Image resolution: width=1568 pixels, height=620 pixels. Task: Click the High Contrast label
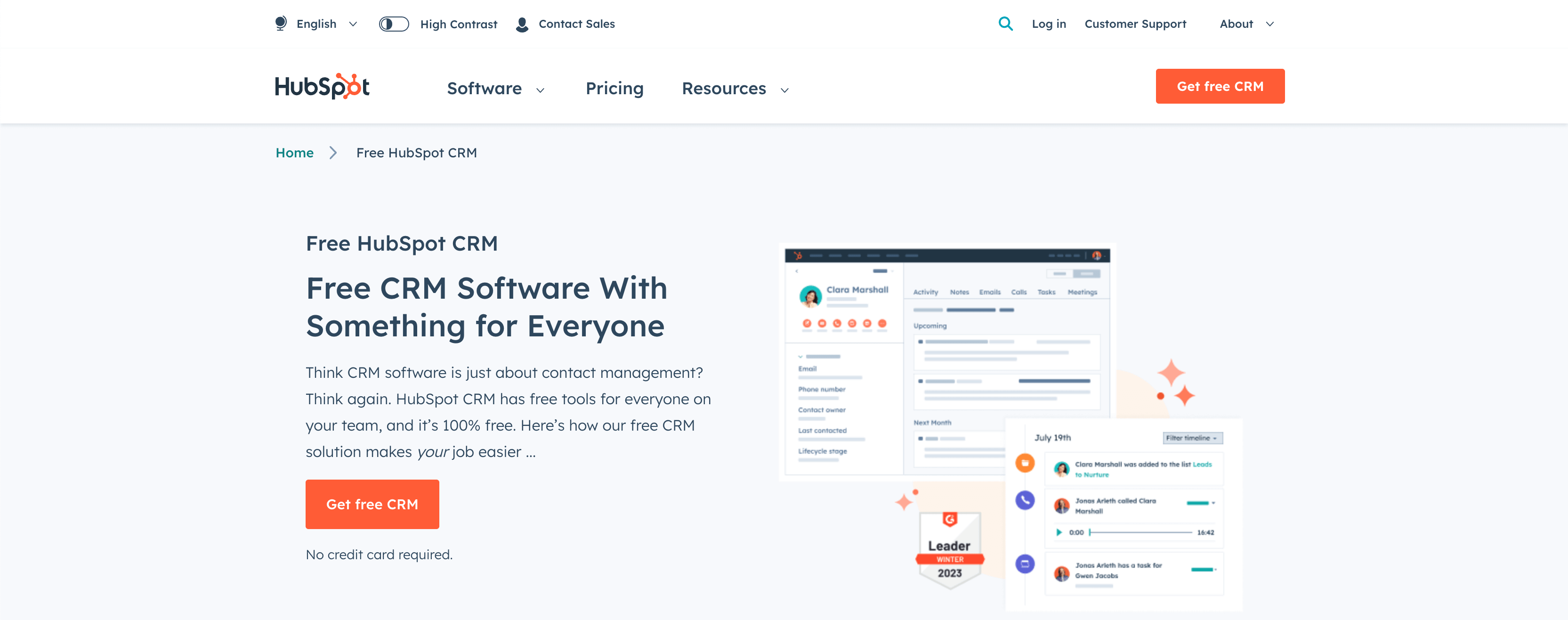coord(458,24)
